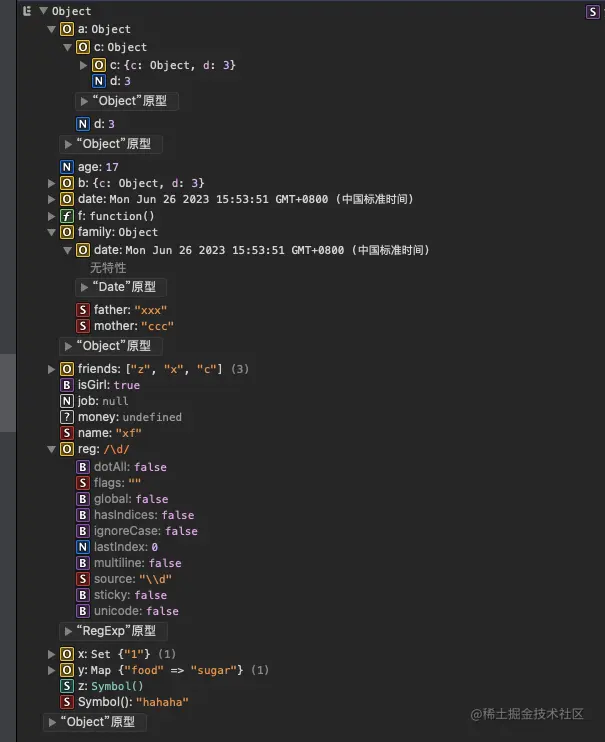The width and height of the screenshot is (605, 742).
Task: Click the boolean icon beside 'isGirl: true'
Action: (67, 385)
